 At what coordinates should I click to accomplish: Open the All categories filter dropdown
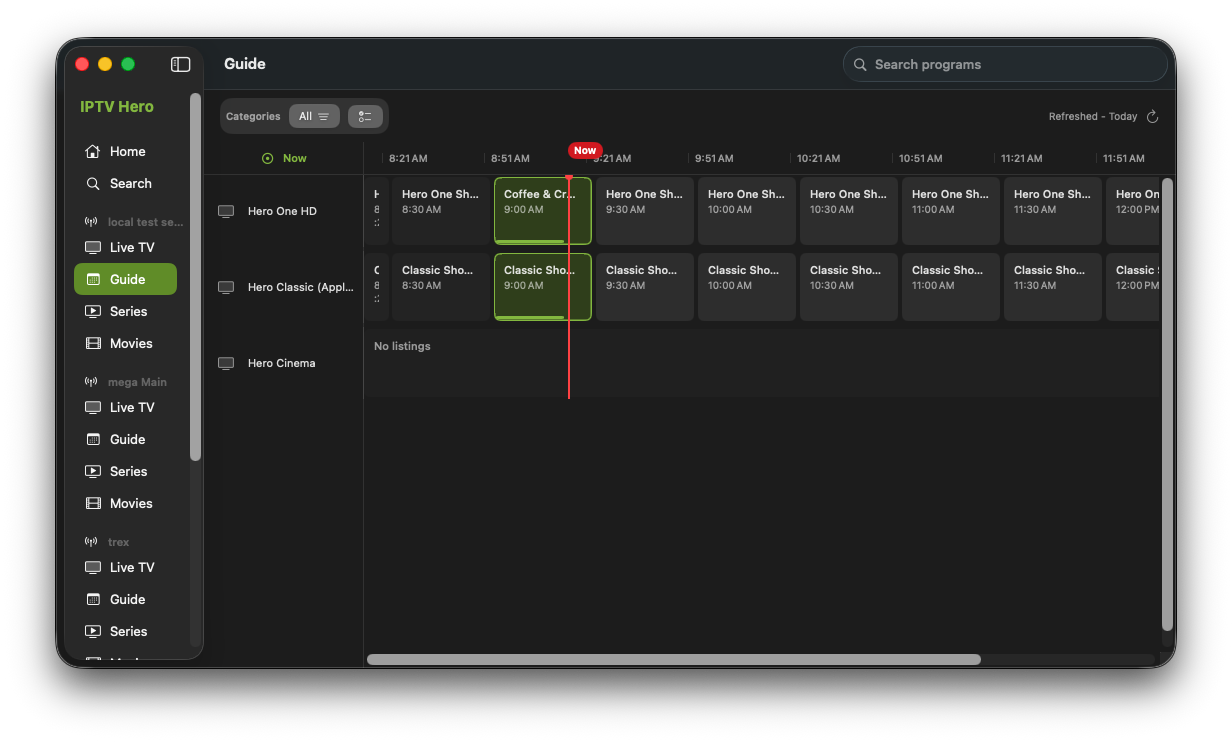click(314, 116)
